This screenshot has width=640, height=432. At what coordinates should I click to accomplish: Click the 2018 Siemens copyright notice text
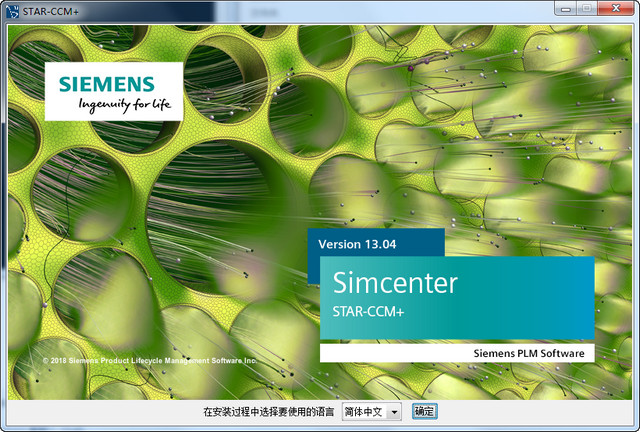(x=150, y=361)
